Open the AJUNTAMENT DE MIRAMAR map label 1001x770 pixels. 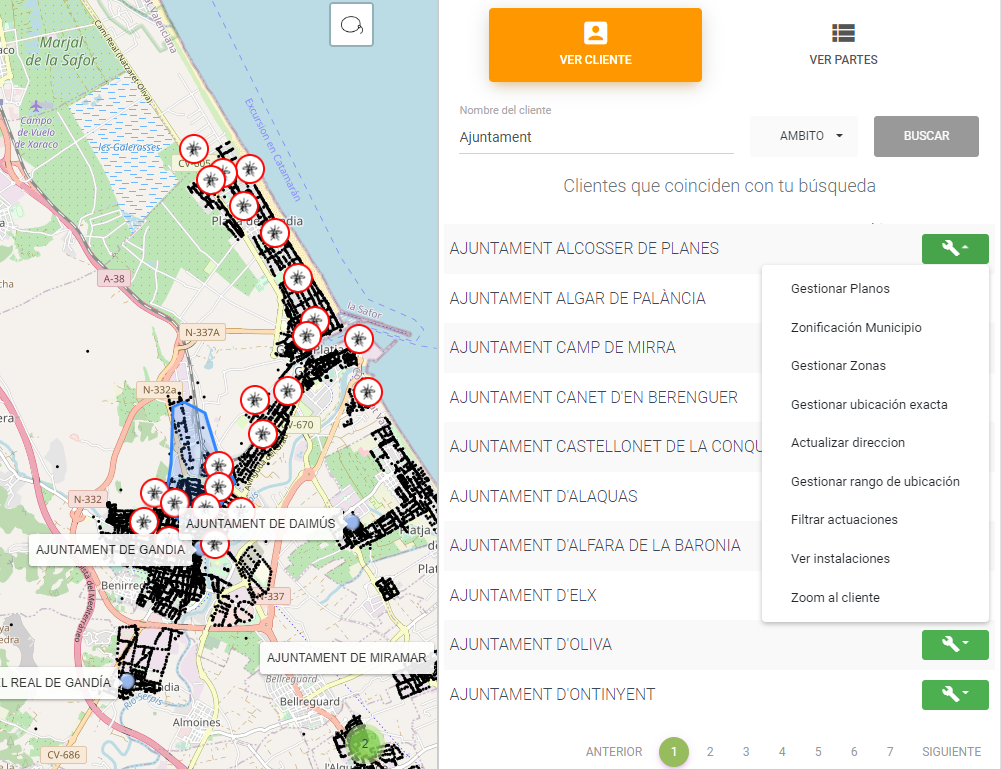[x=347, y=658]
